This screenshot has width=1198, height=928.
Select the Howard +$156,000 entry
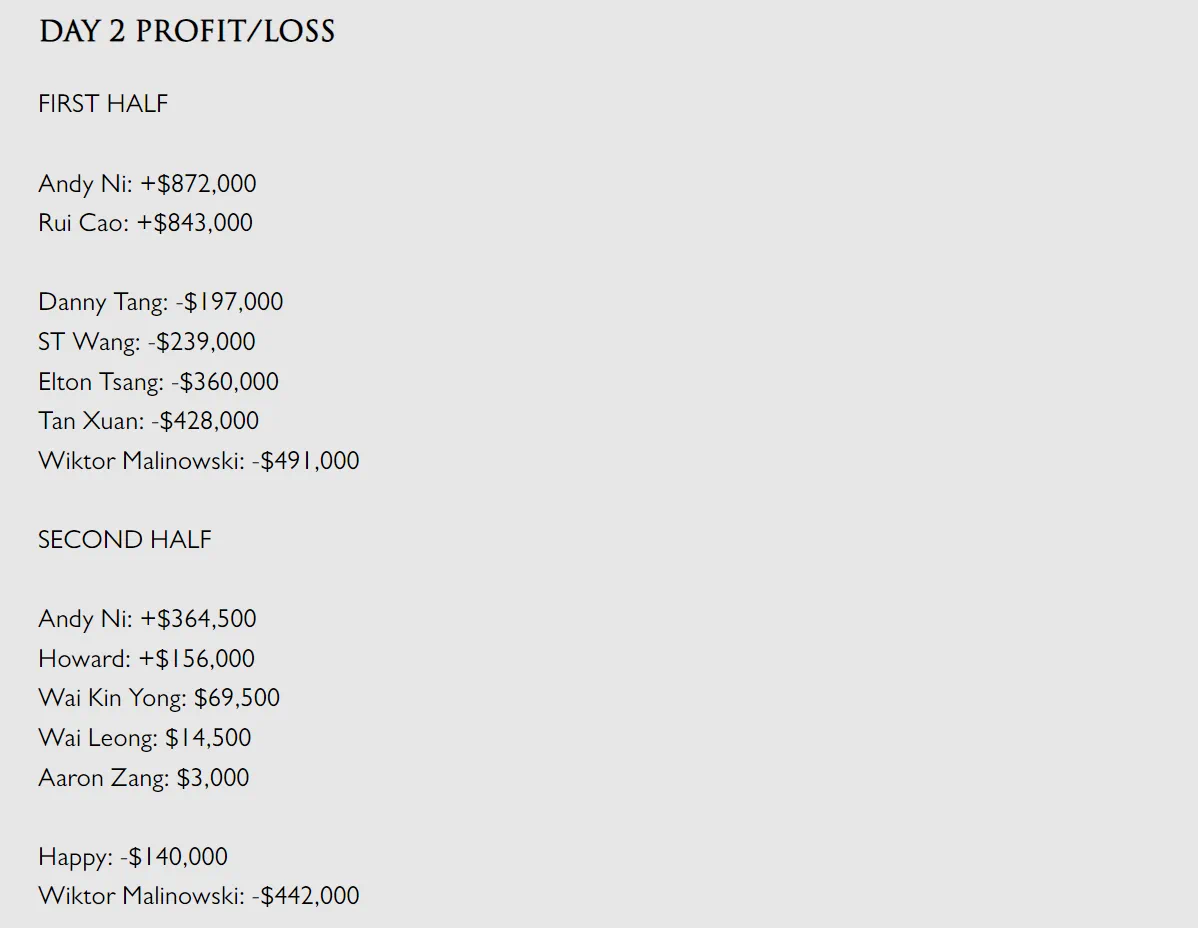point(146,659)
